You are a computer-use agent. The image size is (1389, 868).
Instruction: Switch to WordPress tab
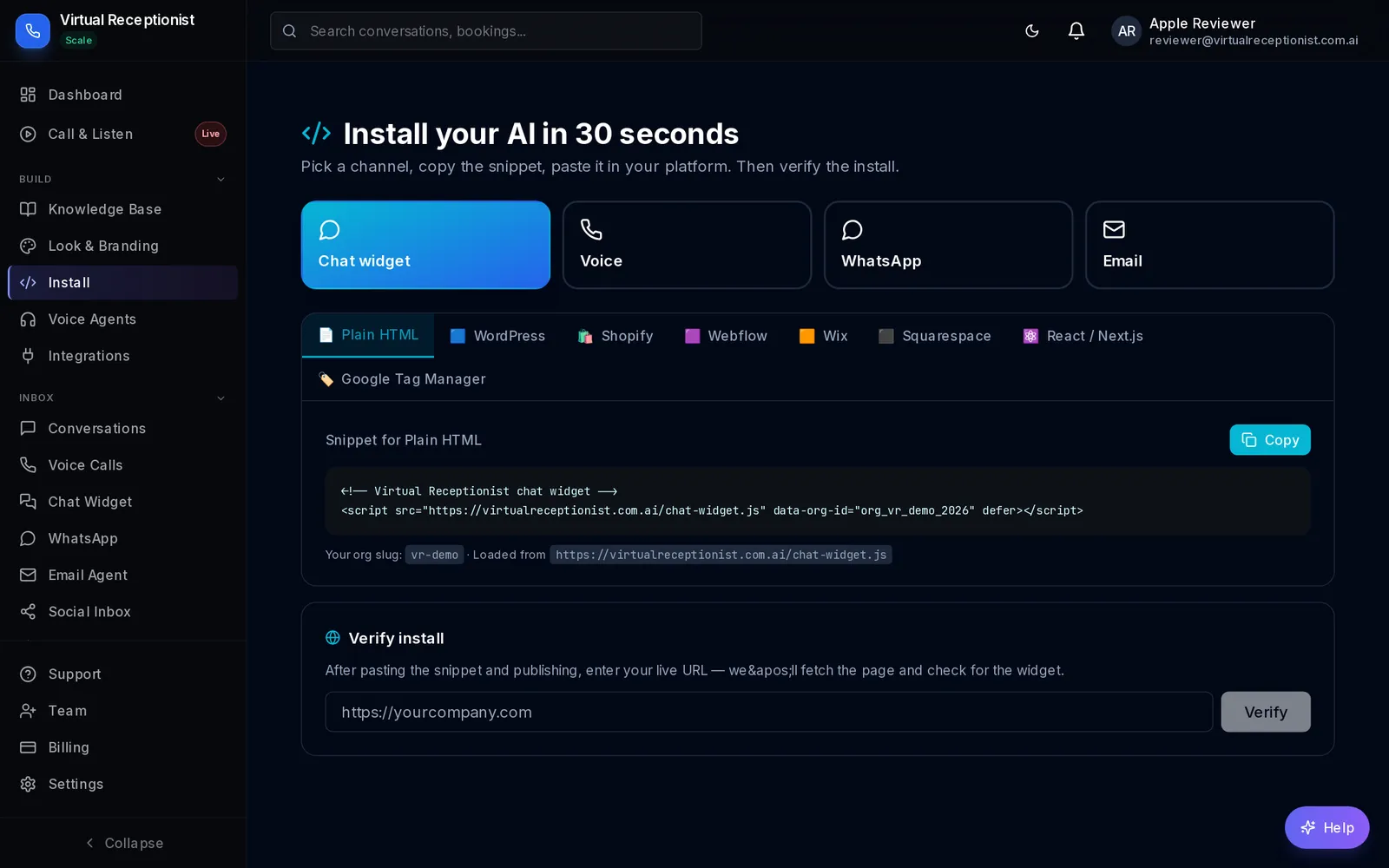click(497, 336)
